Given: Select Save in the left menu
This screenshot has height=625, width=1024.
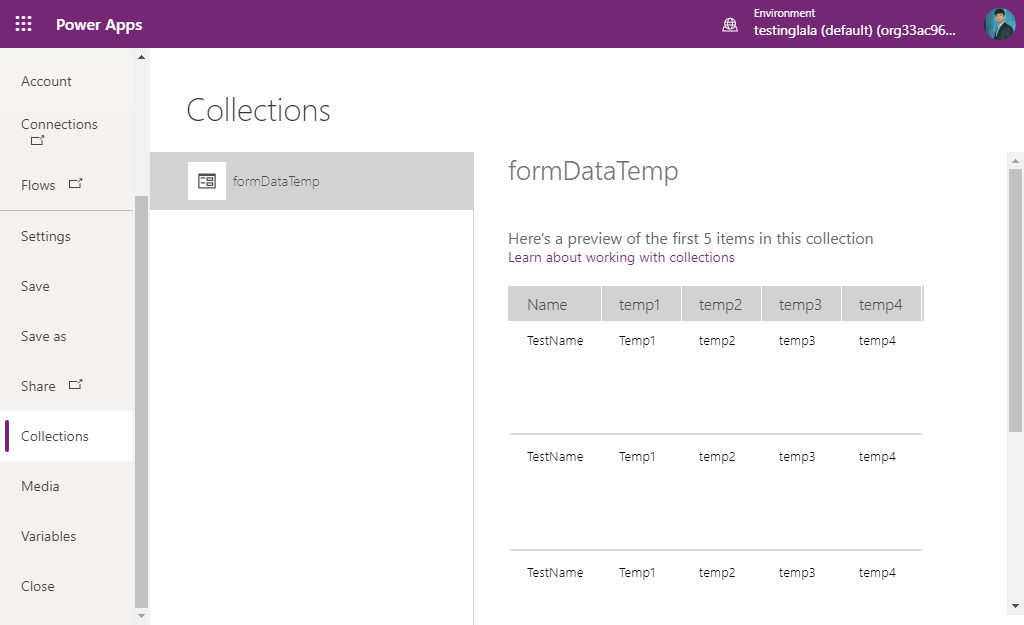Looking at the screenshot, I should [x=67, y=286].
